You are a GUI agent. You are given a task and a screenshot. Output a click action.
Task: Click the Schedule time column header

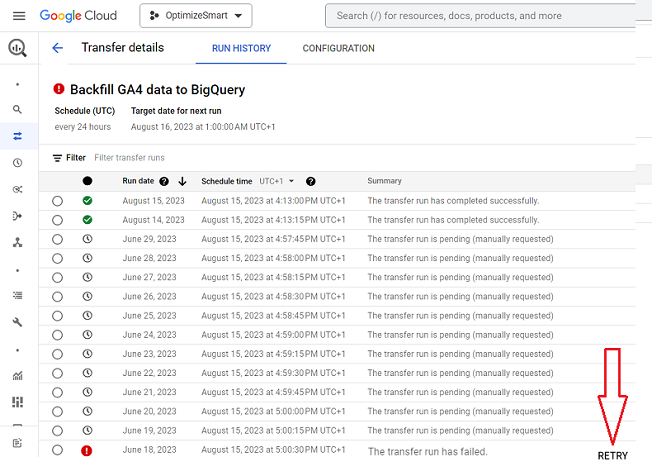pyautogui.click(x=227, y=181)
